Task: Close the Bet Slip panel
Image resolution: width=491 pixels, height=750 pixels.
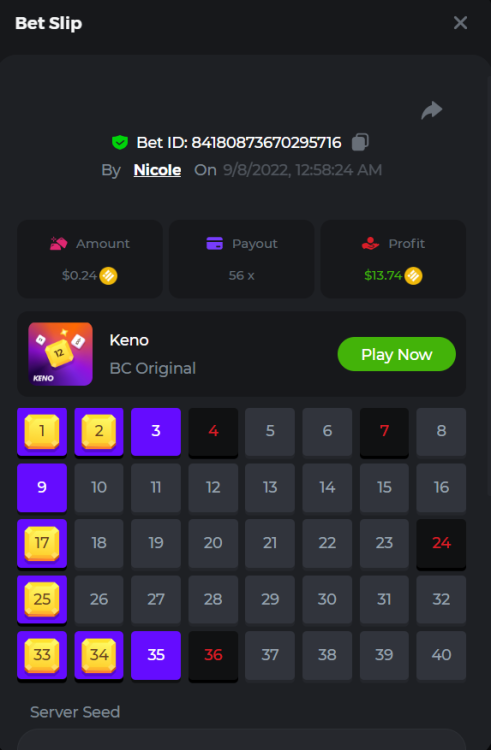Action: 460,22
